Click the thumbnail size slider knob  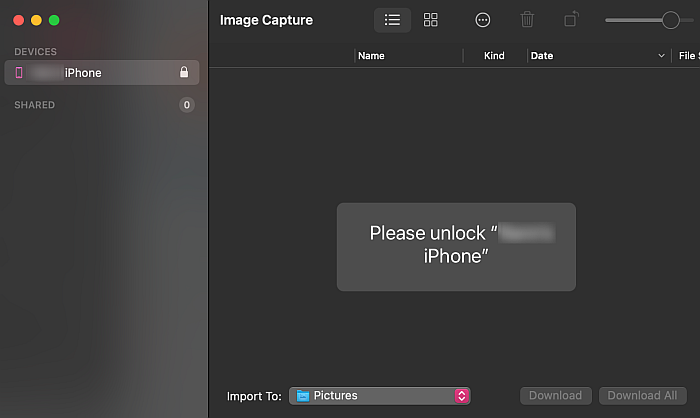[671, 20]
